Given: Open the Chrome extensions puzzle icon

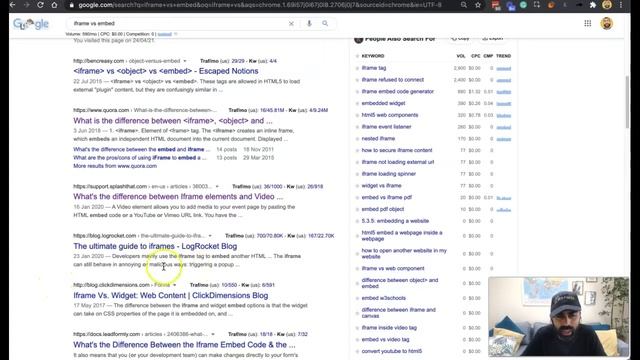Looking at the screenshot, I should [x=593, y=5].
